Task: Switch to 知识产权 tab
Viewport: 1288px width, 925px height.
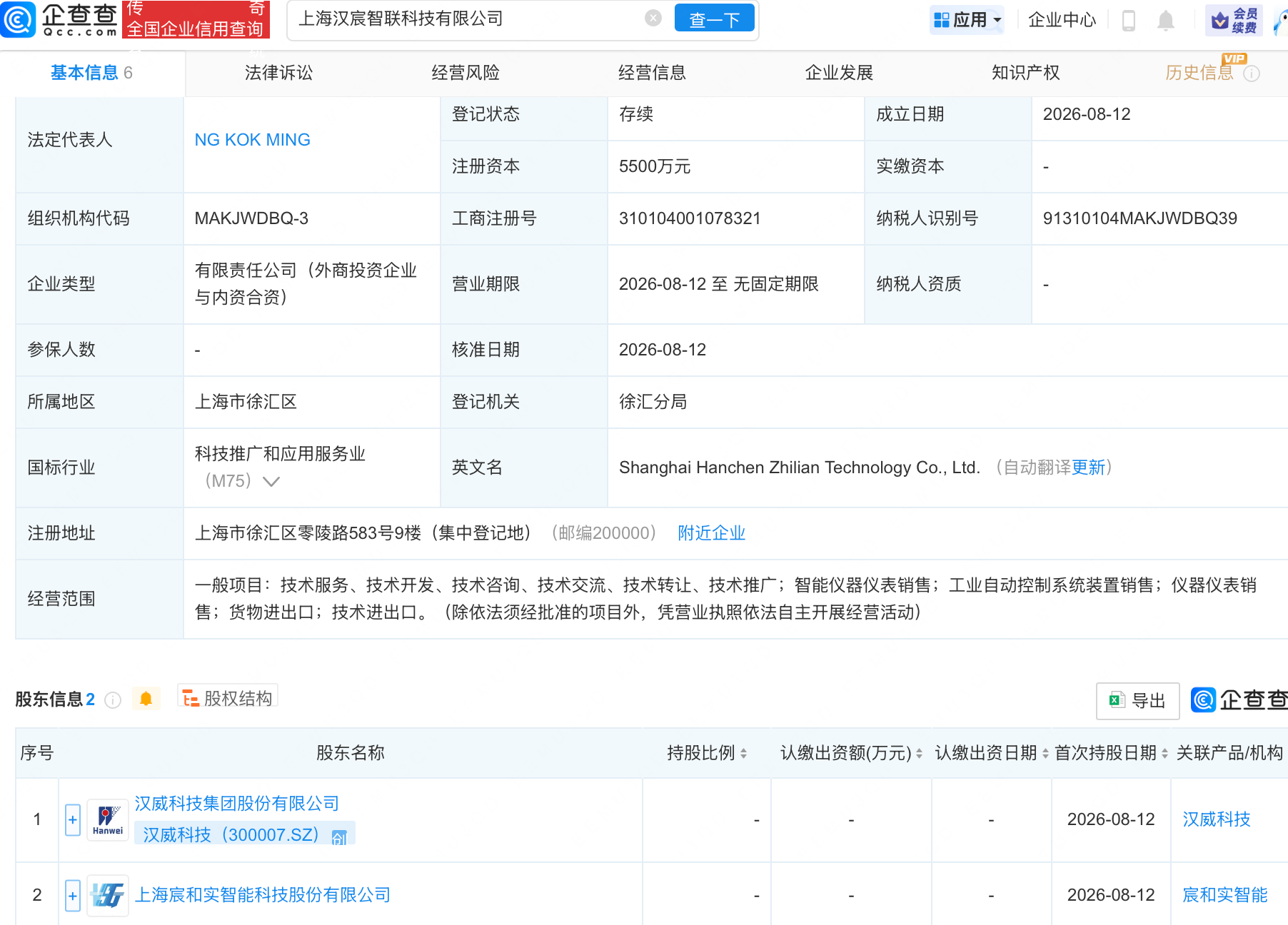Action: (1025, 73)
